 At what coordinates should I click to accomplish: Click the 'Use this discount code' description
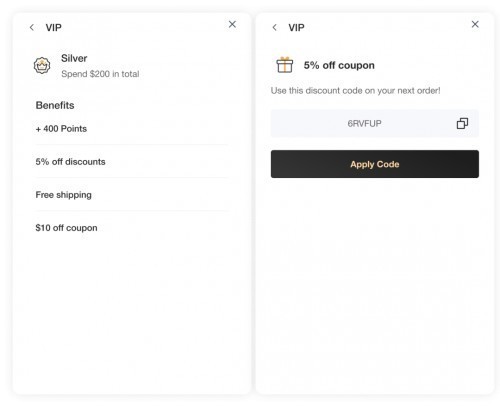point(355,91)
